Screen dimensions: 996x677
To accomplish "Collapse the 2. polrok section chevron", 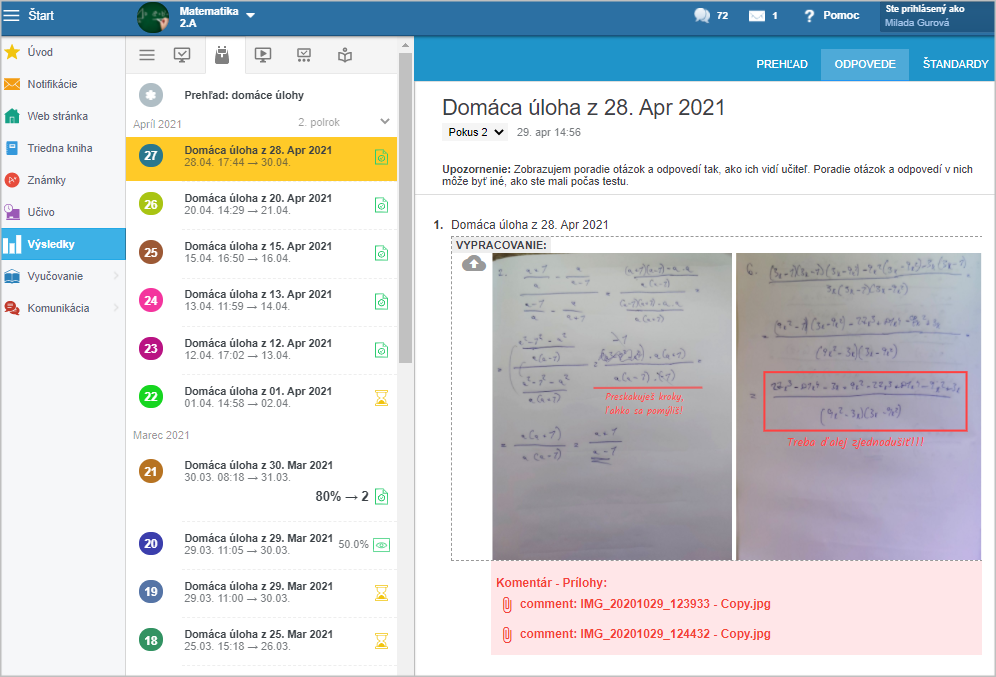I will (384, 122).
